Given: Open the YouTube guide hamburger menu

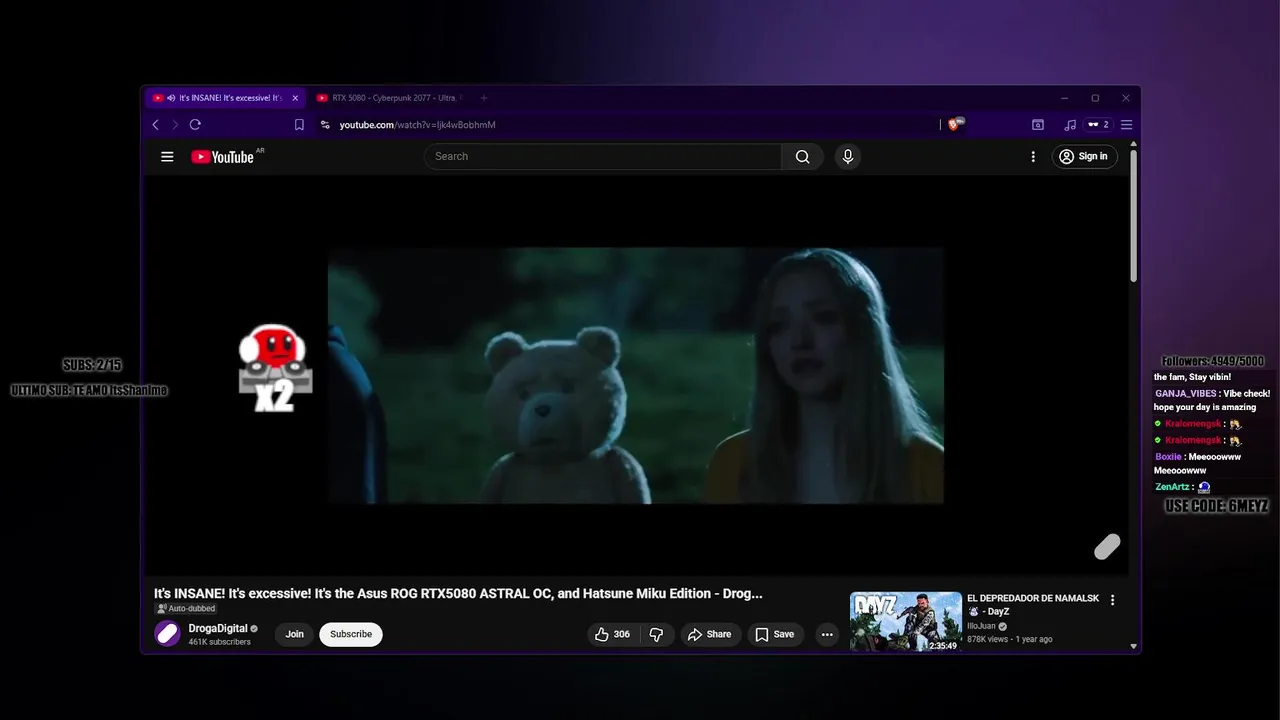Looking at the screenshot, I should (x=167, y=156).
